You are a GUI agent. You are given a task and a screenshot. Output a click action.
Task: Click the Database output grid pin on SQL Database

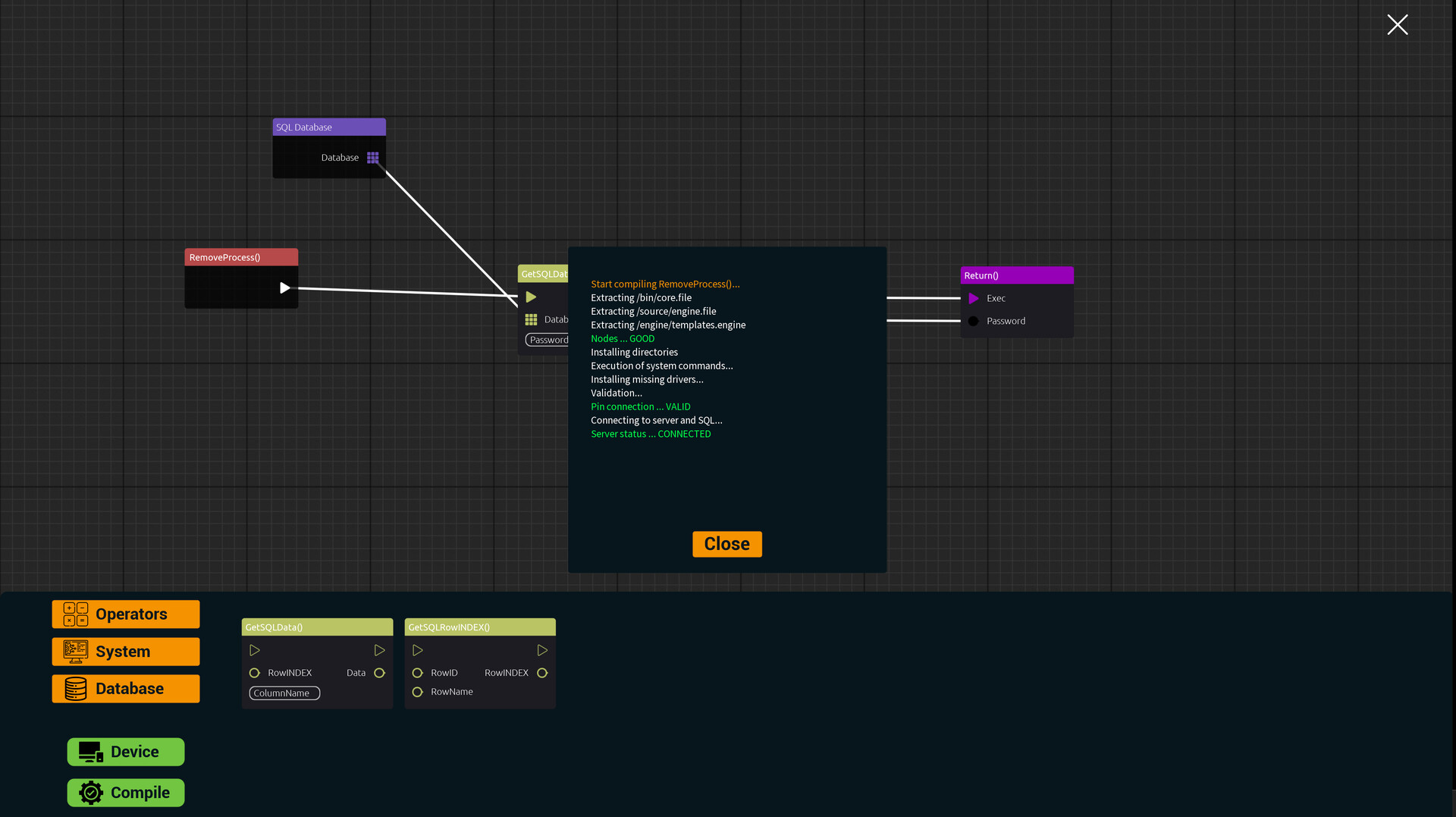click(x=372, y=157)
